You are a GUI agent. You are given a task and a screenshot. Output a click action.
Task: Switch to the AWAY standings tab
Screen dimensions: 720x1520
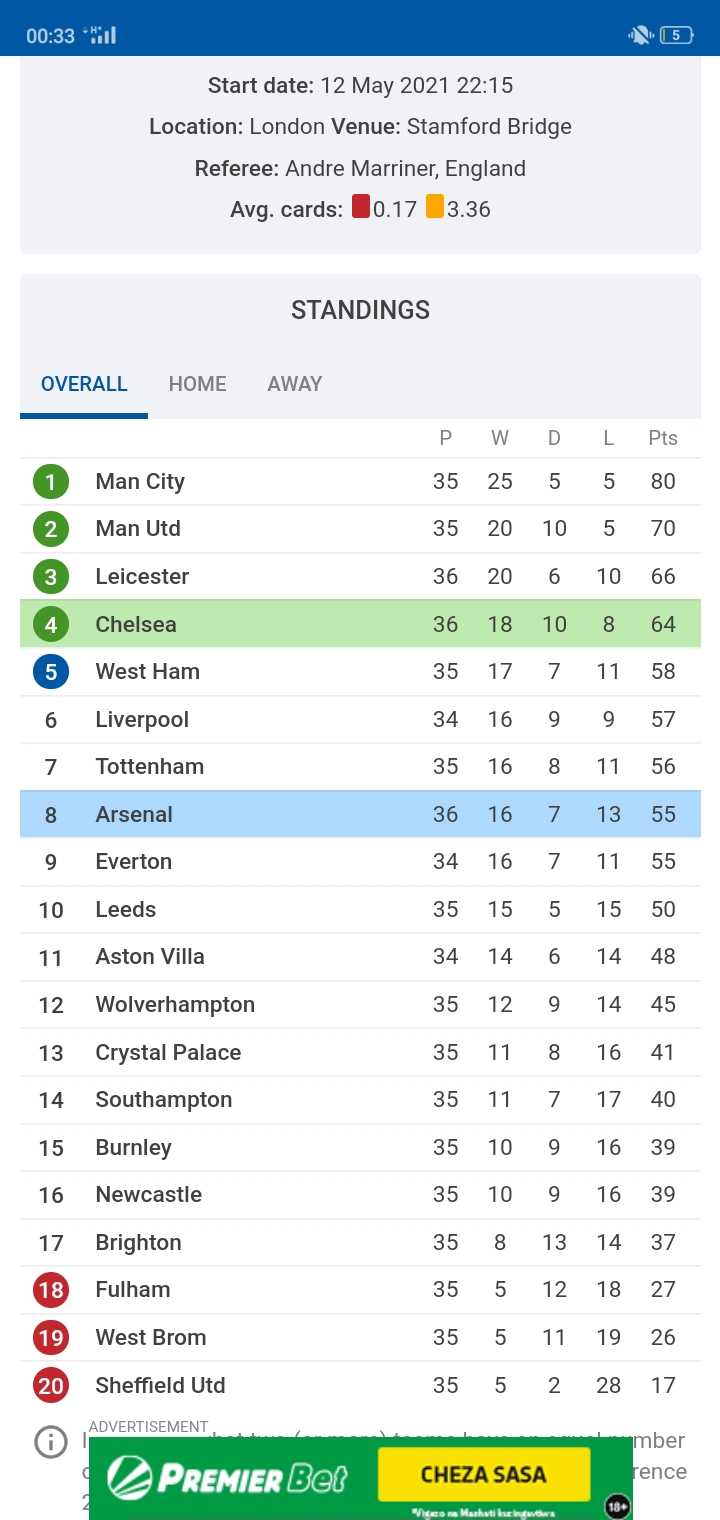(x=294, y=384)
